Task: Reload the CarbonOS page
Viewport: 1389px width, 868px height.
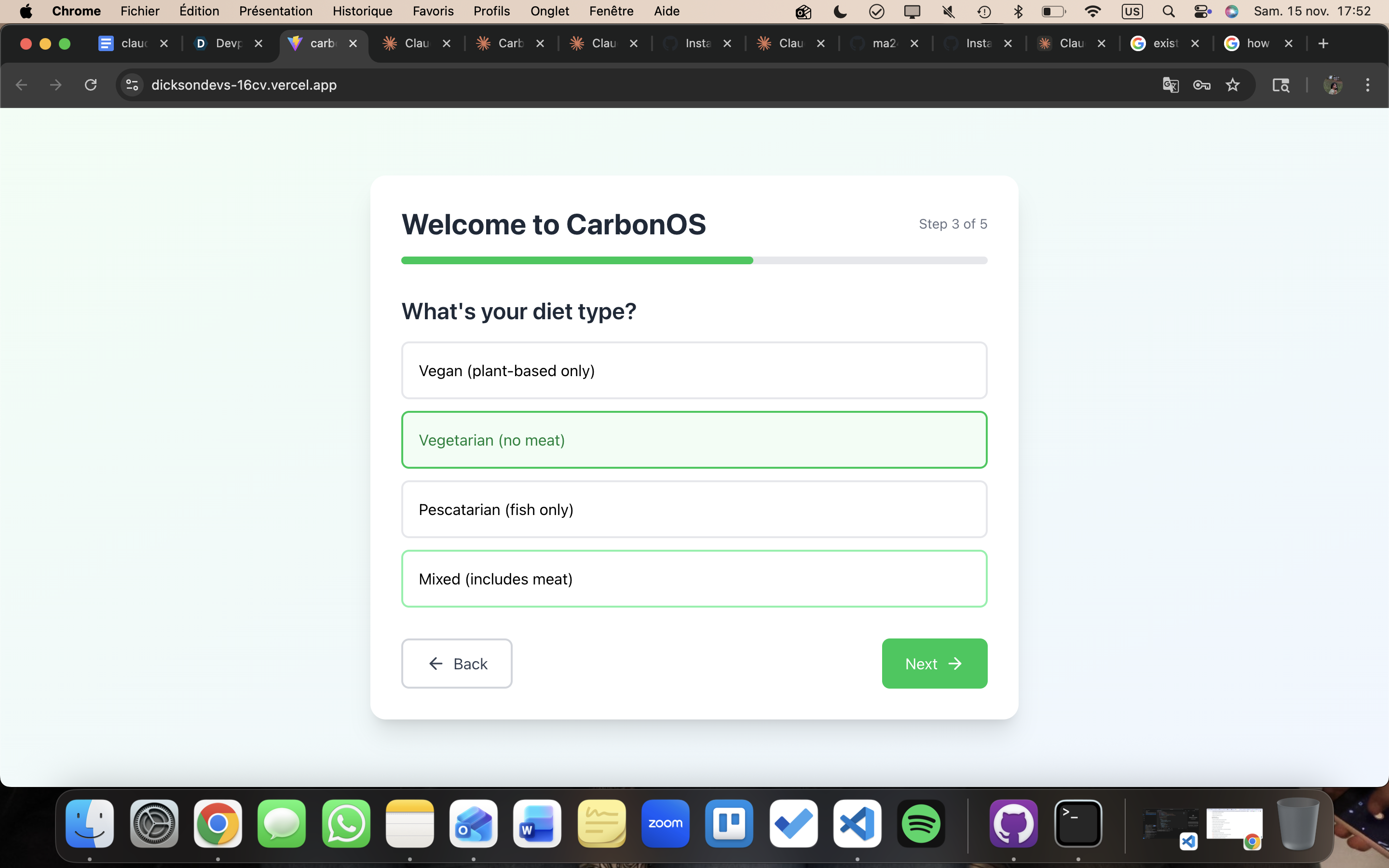Action: [91, 85]
